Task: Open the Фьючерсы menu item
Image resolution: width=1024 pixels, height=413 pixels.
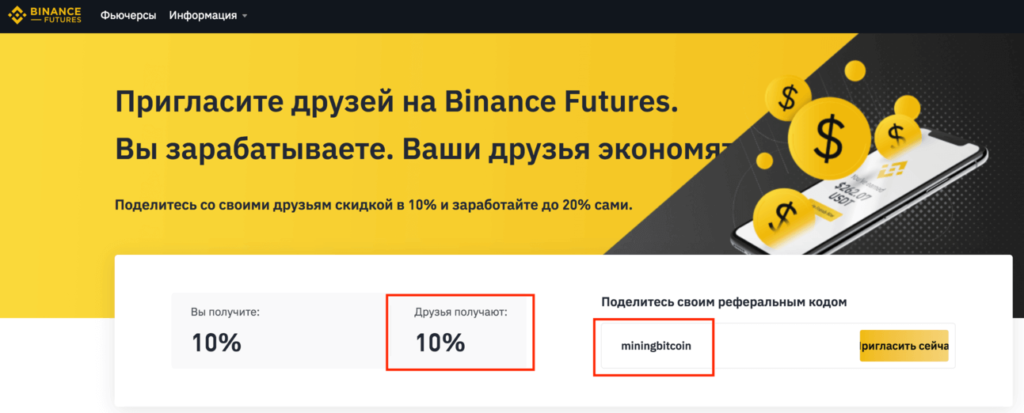Action: pyautogui.click(x=129, y=16)
